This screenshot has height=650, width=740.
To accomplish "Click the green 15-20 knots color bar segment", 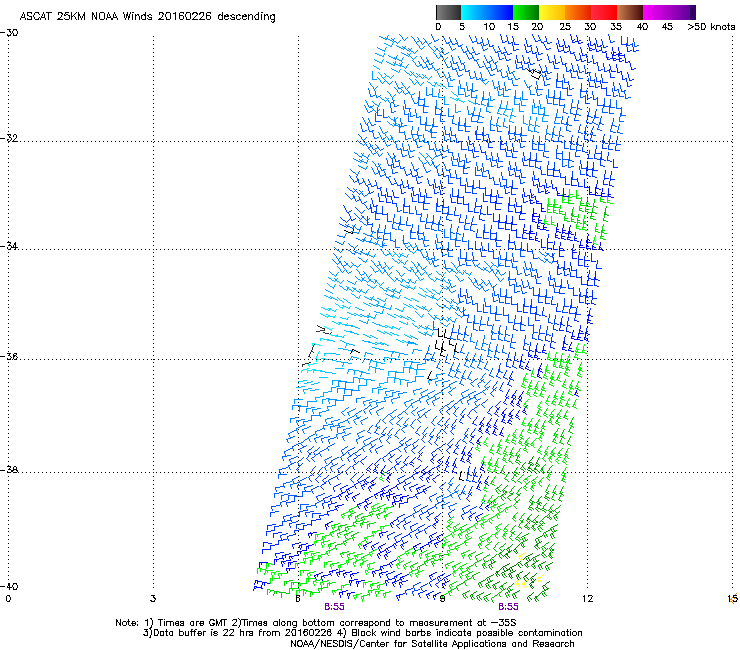I will [526, 12].
